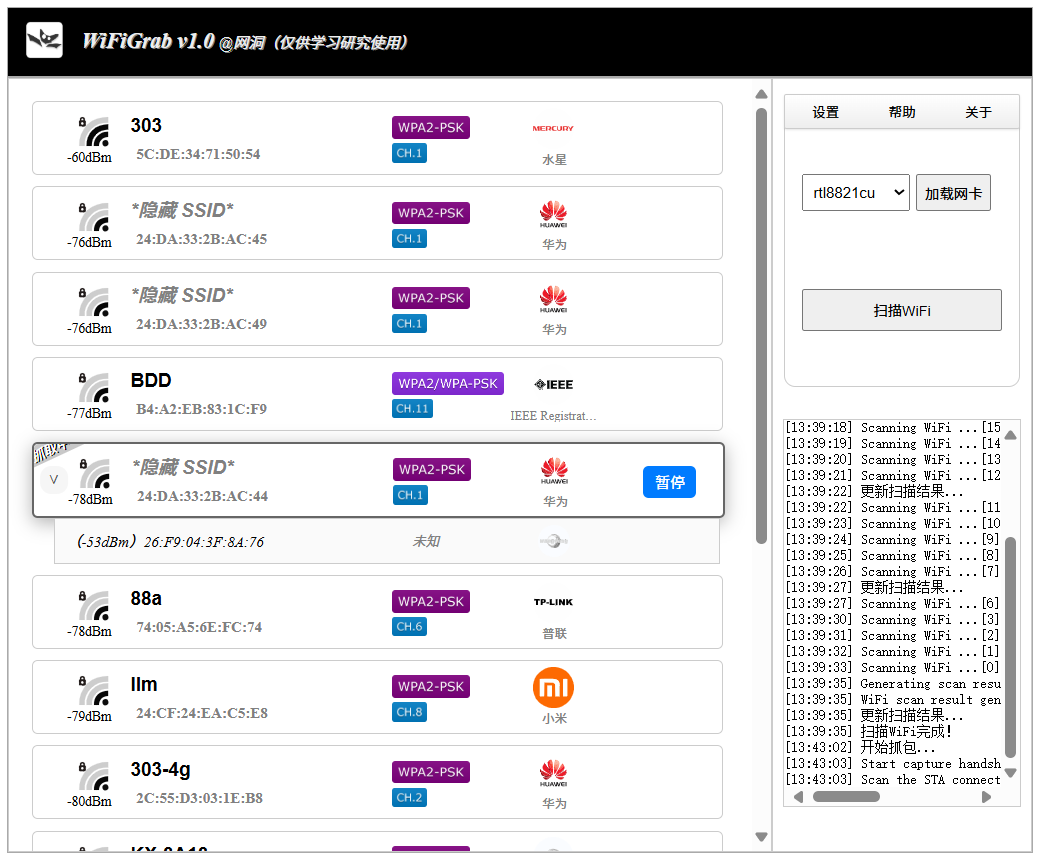Click the IEEE Registrat... vendor text
This screenshot has height=859, width=1041.
(553, 416)
